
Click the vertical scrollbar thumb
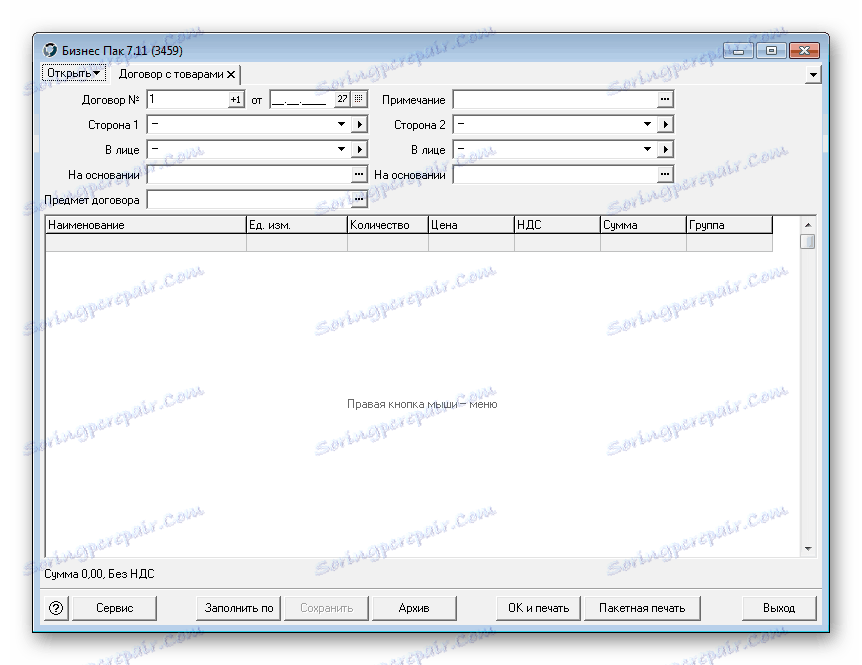(x=808, y=241)
